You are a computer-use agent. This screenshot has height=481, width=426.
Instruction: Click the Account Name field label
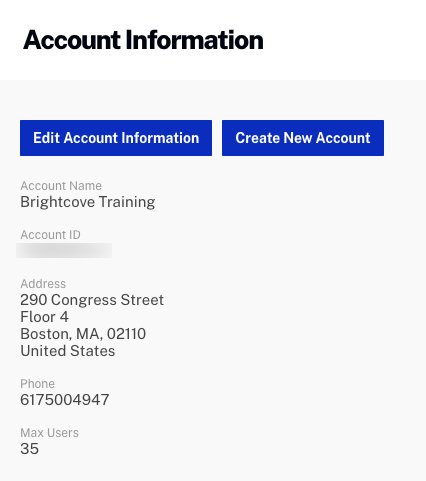point(61,186)
